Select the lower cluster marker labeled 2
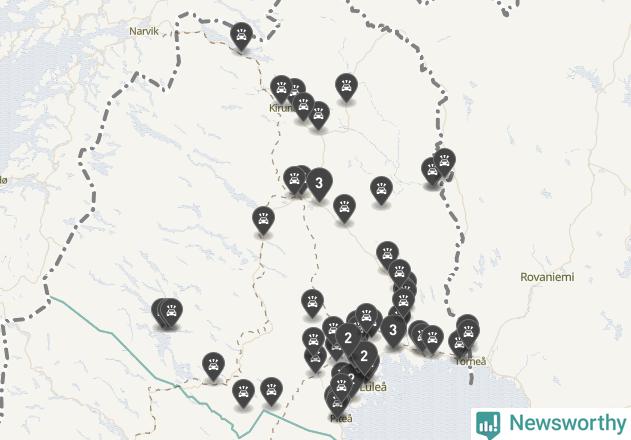This screenshot has width=631, height=440. pos(364,356)
